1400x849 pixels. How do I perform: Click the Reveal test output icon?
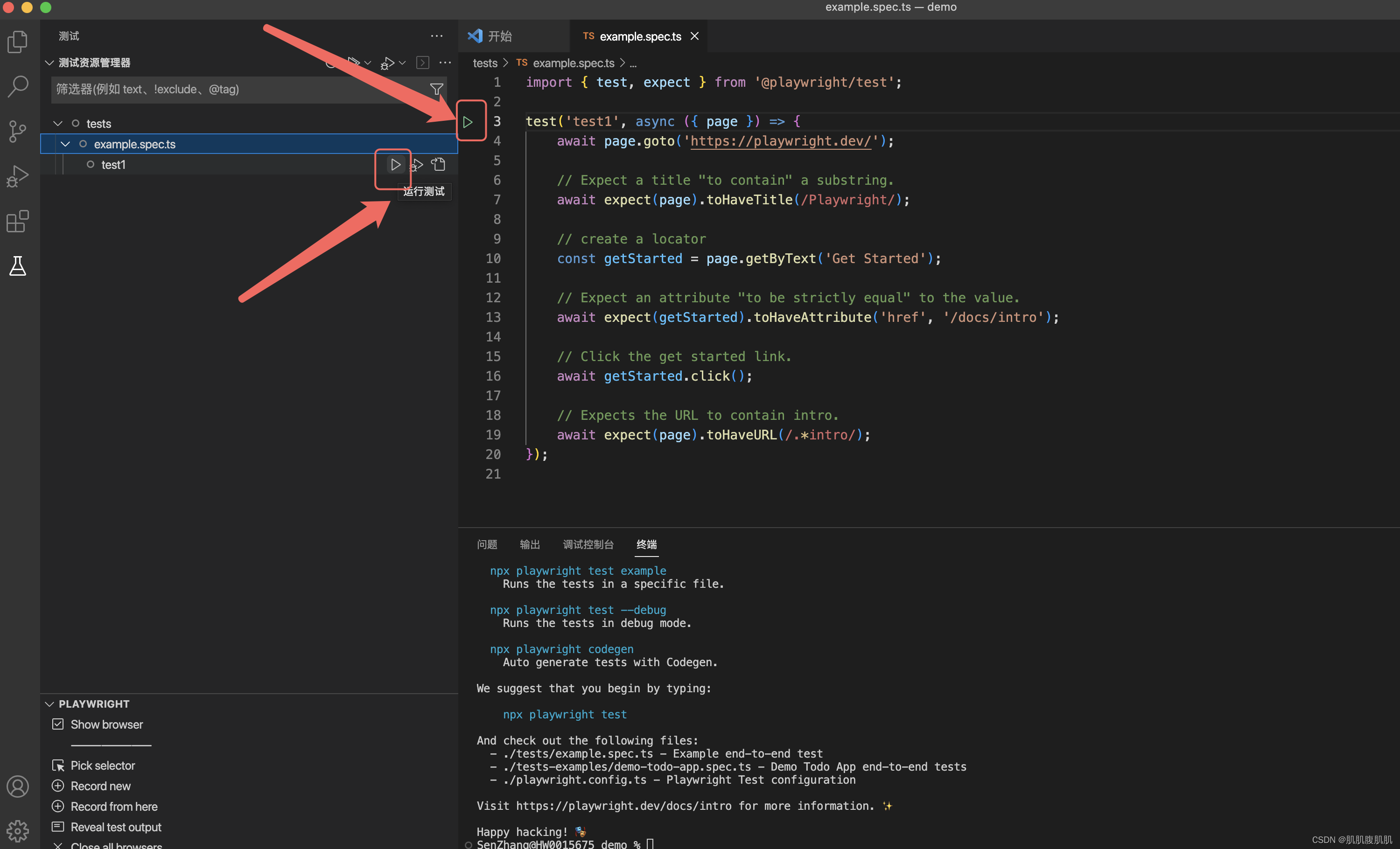58,827
